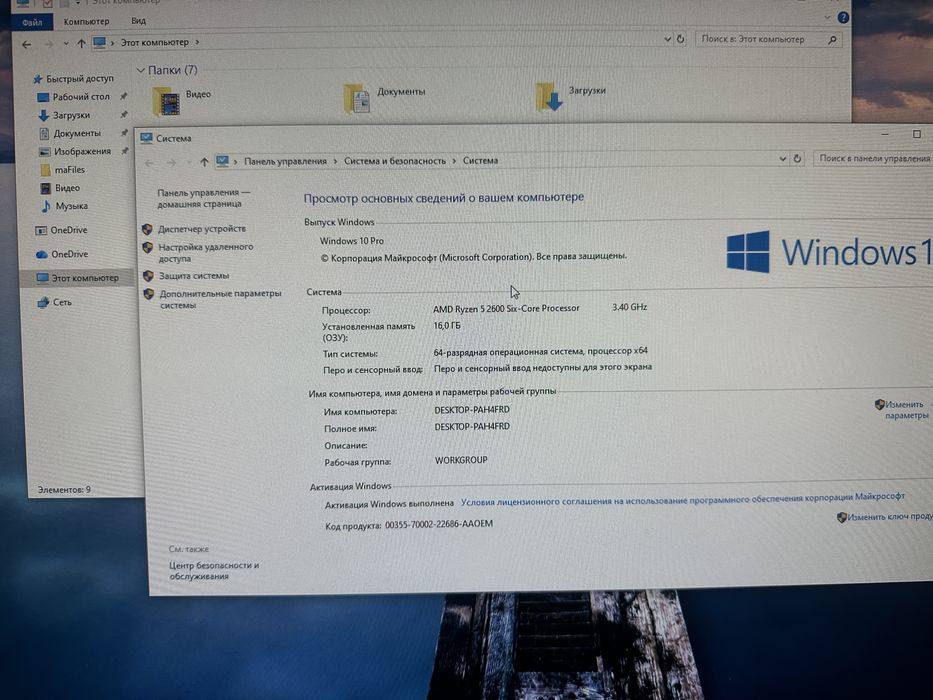Click the WORKGROUP value
Image resolution: width=933 pixels, height=700 pixels.
461,460
